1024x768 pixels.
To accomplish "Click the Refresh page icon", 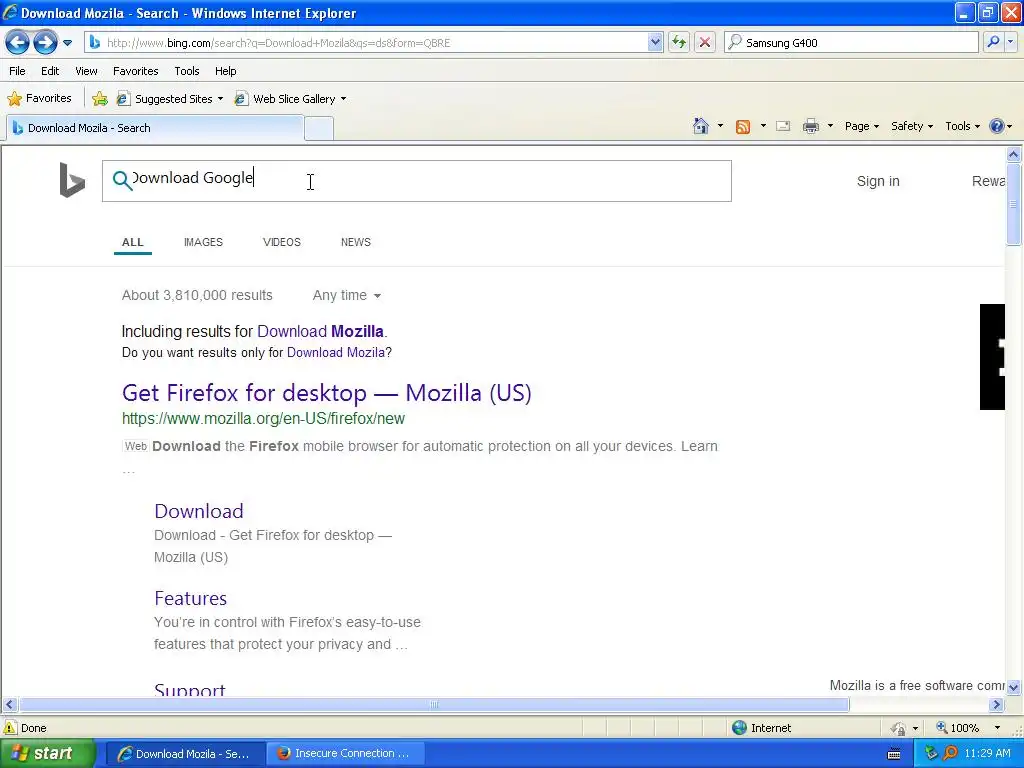I will (x=679, y=43).
